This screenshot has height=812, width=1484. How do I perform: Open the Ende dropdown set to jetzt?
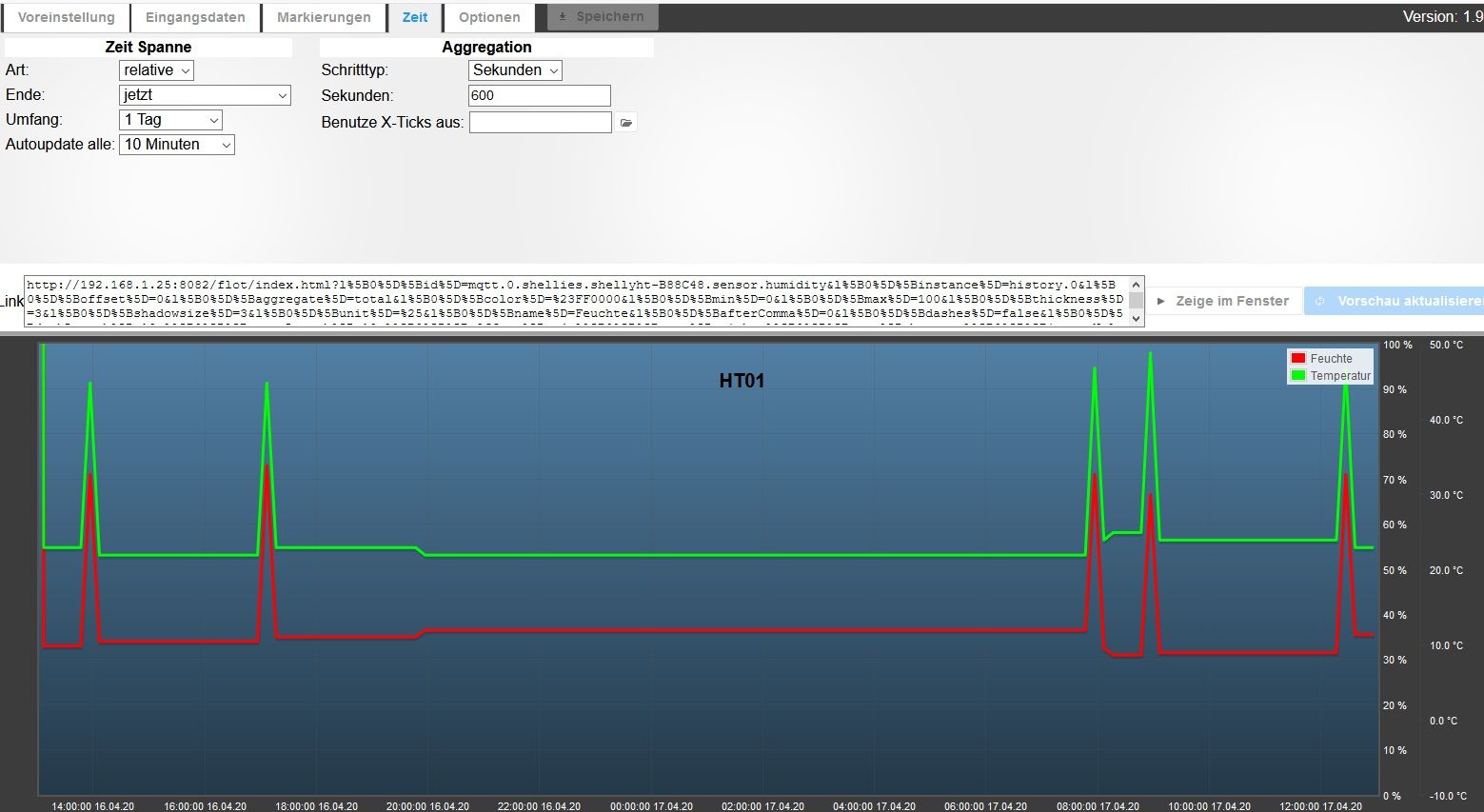(x=205, y=95)
